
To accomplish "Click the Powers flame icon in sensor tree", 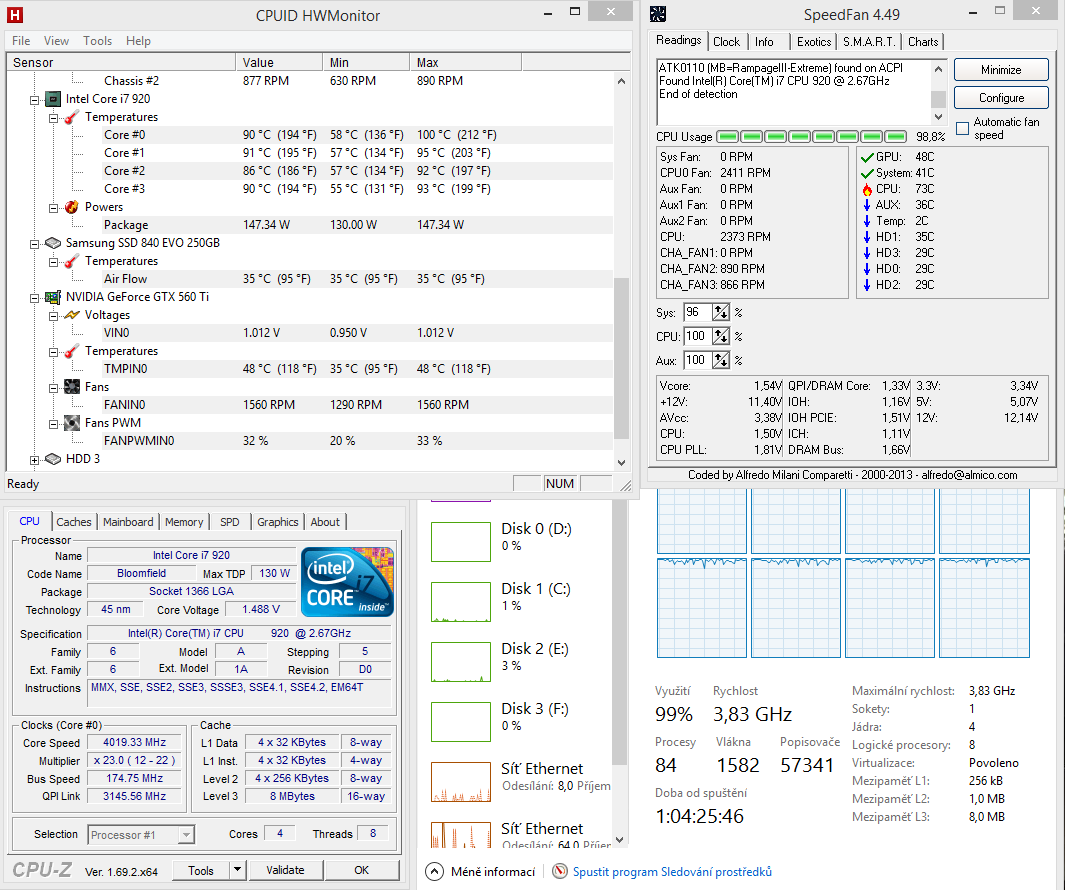I will [71, 207].
